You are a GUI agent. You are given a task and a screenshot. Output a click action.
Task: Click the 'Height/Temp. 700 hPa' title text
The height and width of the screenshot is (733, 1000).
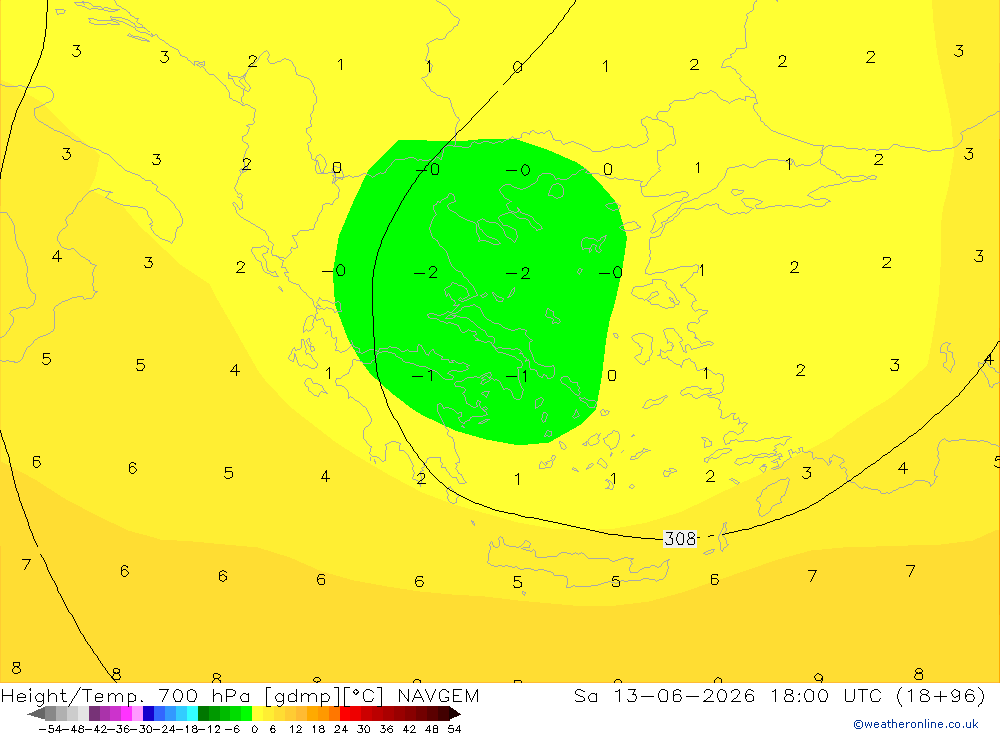(128, 695)
